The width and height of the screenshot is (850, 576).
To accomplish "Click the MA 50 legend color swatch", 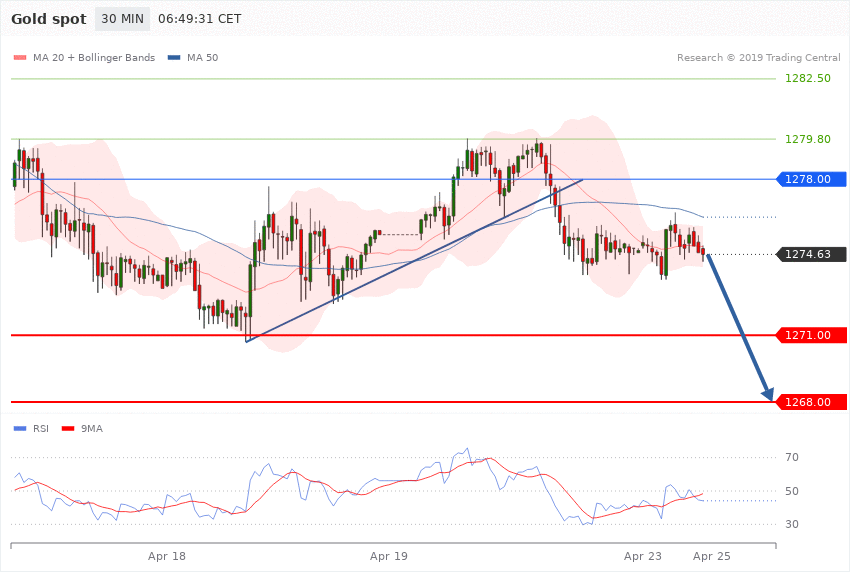I will (x=174, y=57).
